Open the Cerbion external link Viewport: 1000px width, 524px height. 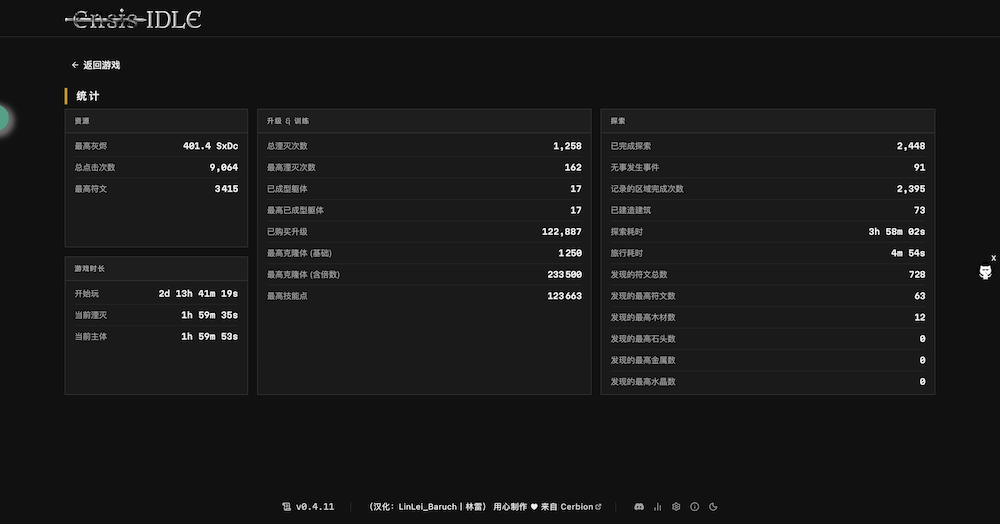[581, 507]
